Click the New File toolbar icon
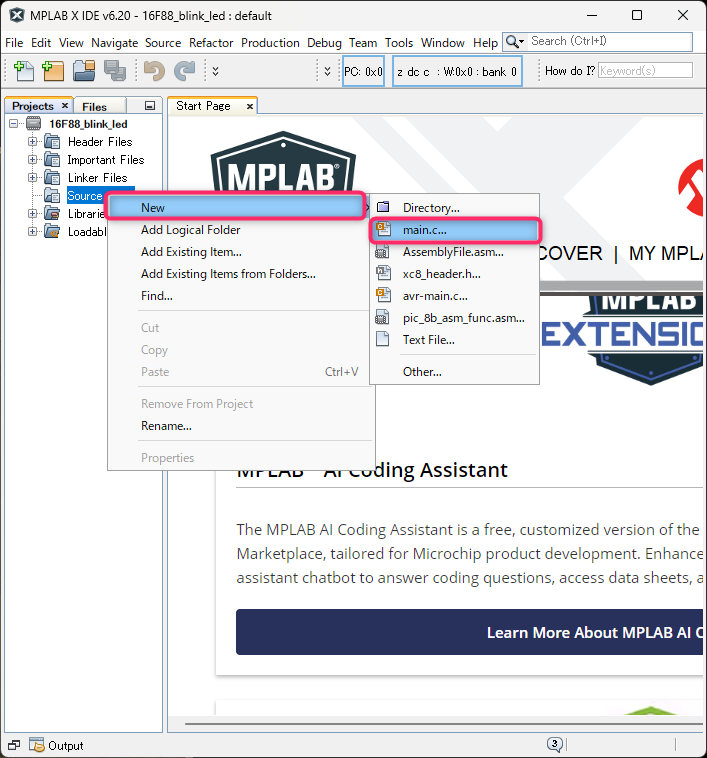 click(23, 71)
